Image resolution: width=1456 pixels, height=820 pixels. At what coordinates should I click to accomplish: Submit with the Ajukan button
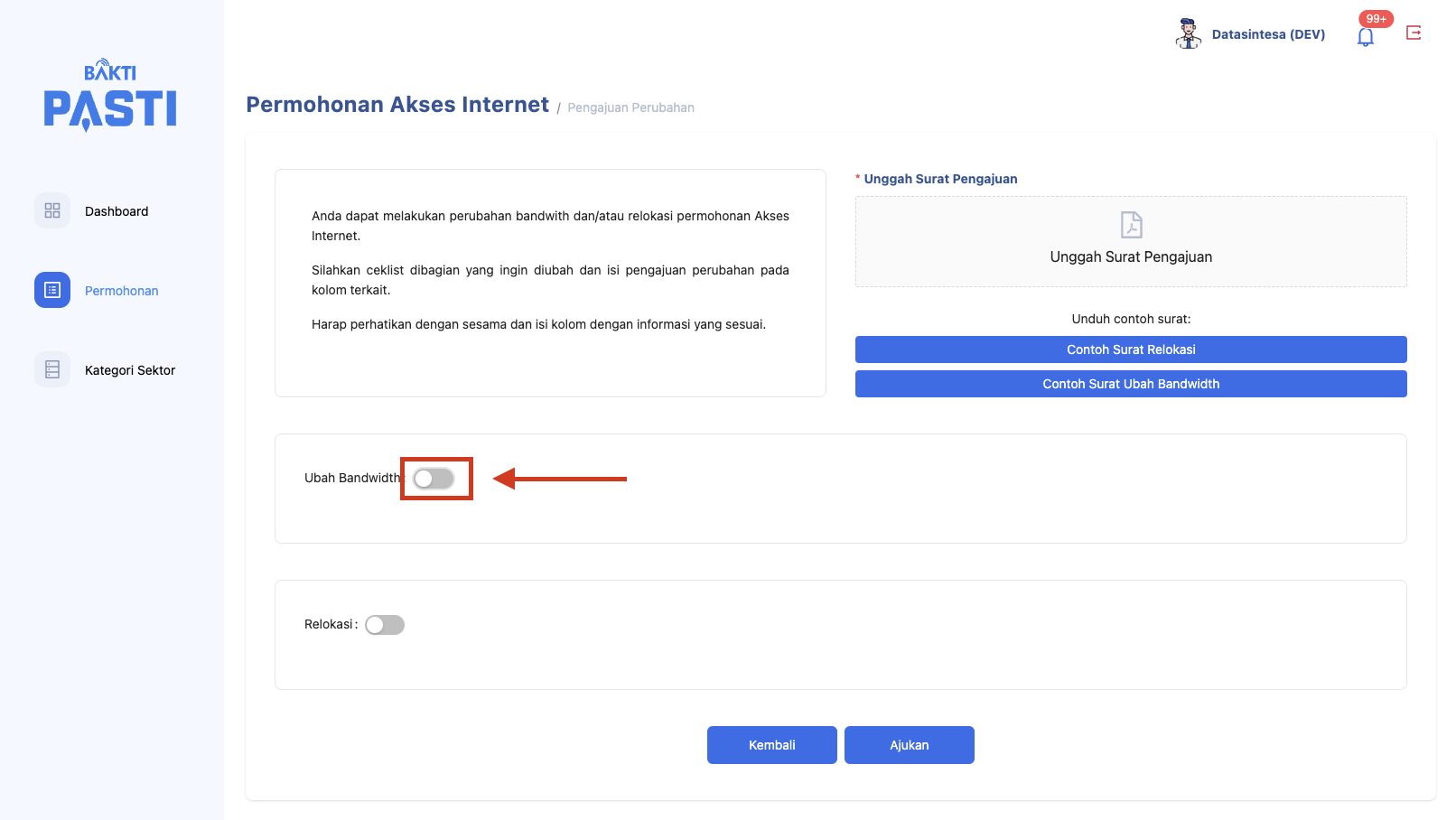click(x=909, y=745)
